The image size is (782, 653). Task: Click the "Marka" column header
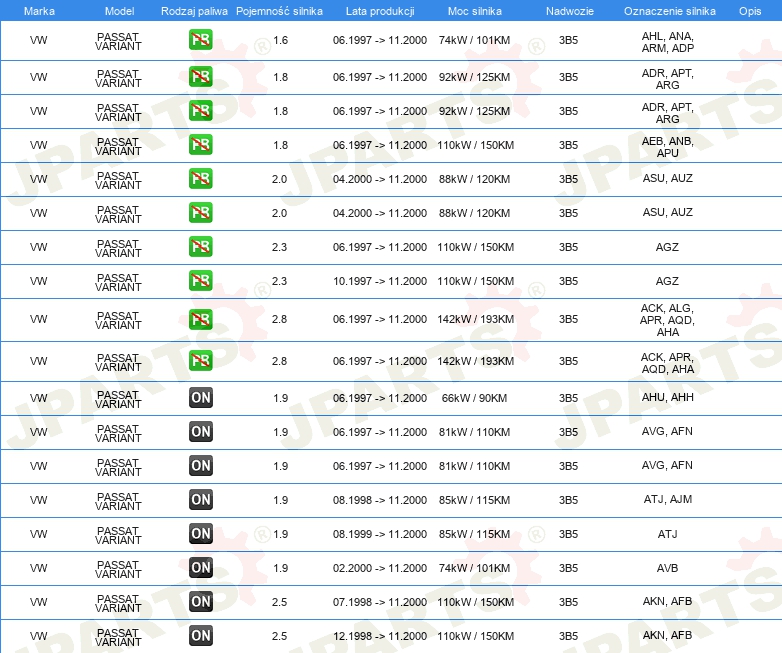[x=39, y=11]
